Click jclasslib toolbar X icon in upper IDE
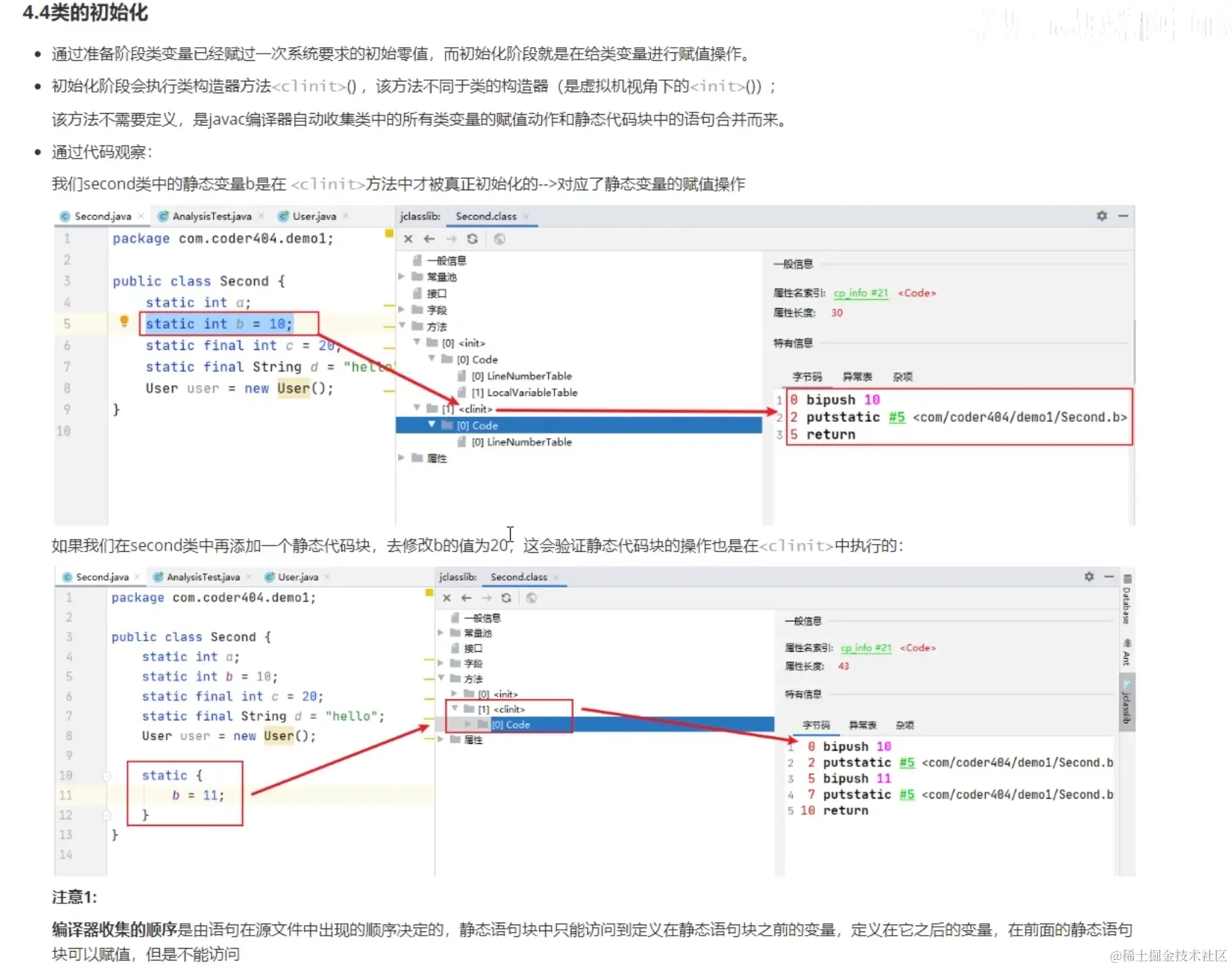Screen dimensions: 1232x968 (x=408, y=239)
